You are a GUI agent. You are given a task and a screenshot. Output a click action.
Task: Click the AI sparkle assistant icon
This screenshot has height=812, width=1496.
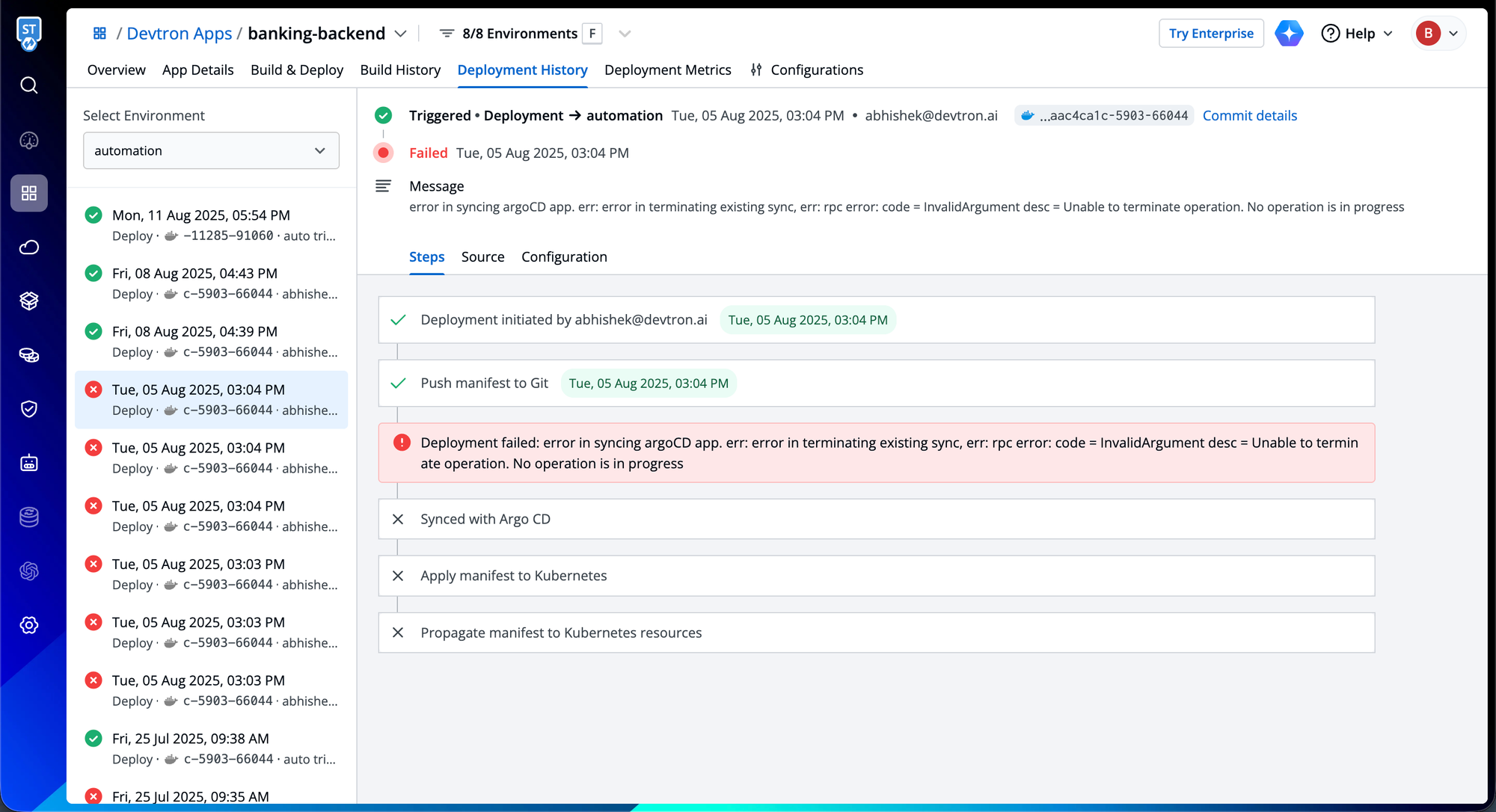[1289, 34]
